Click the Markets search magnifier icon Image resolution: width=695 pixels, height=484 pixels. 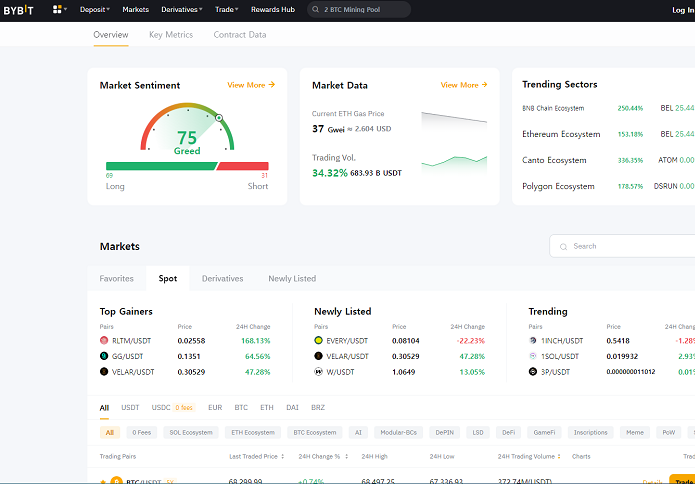coord(563,246)
